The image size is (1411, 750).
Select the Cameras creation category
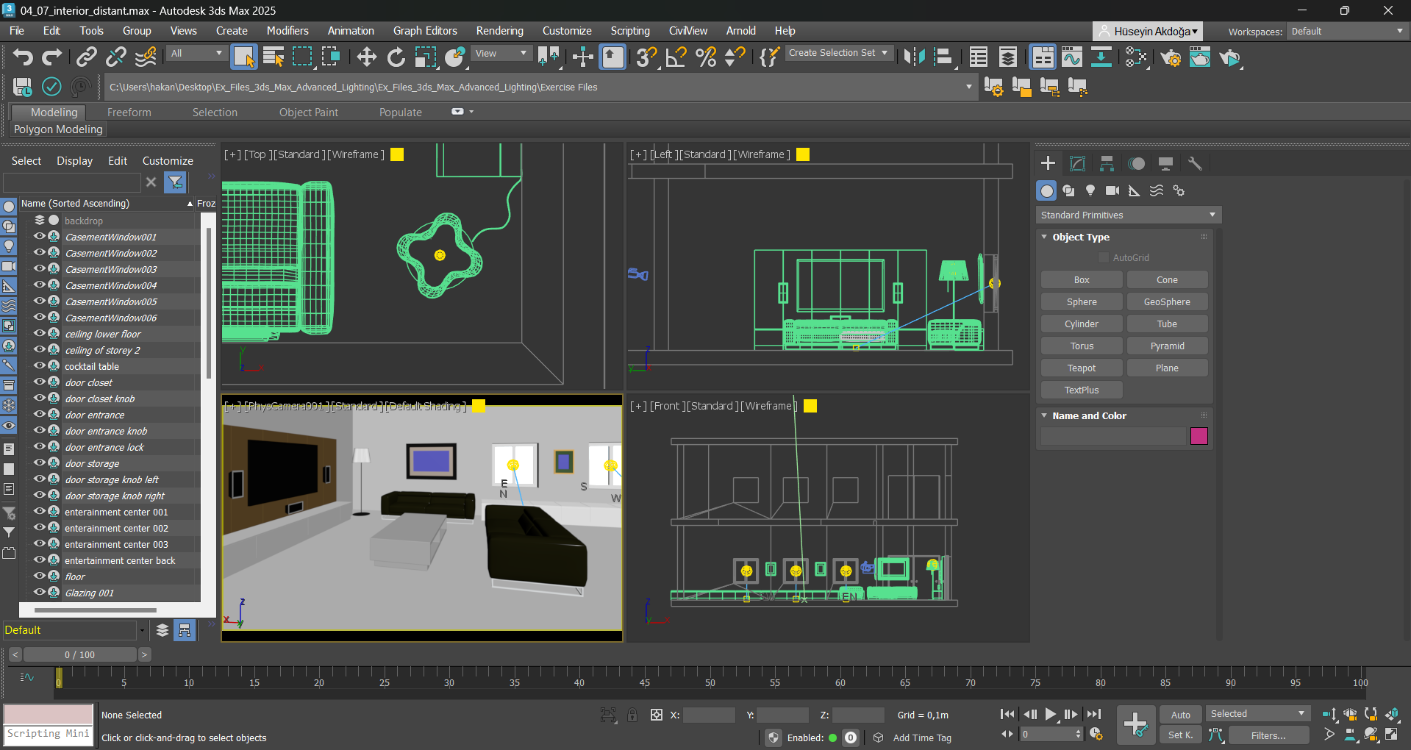(1113, 190)
